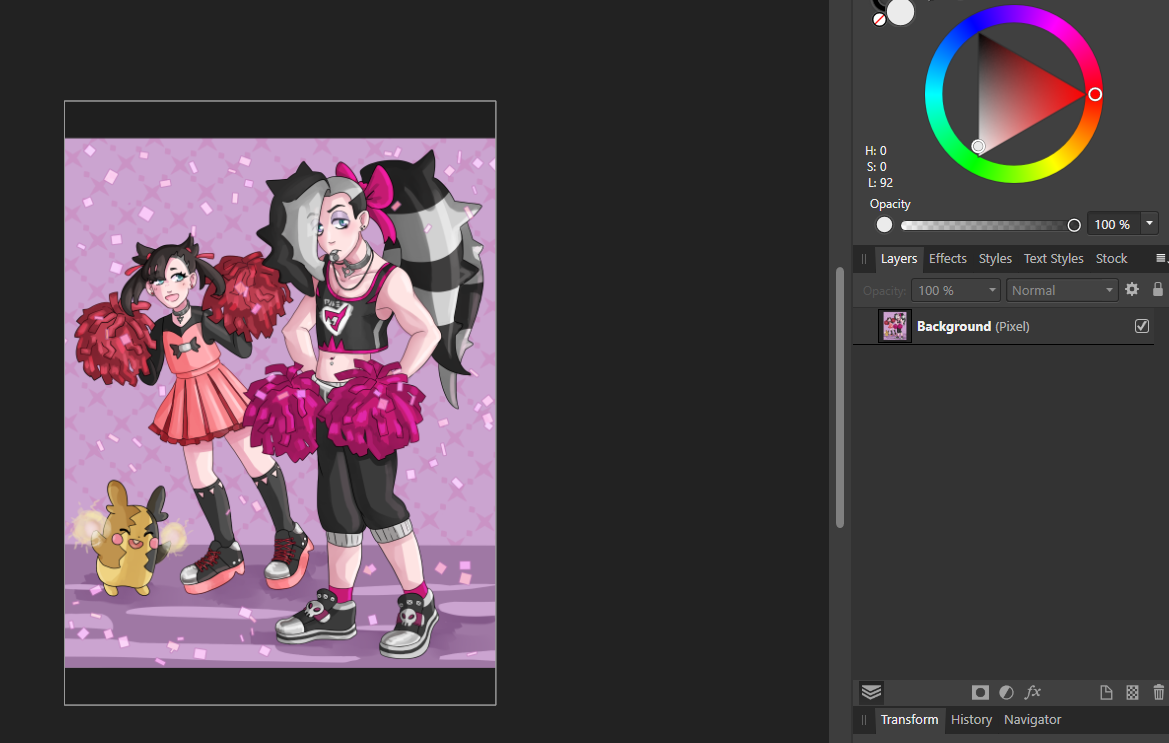Click the handle inside the colour triangle

(978, 146)
